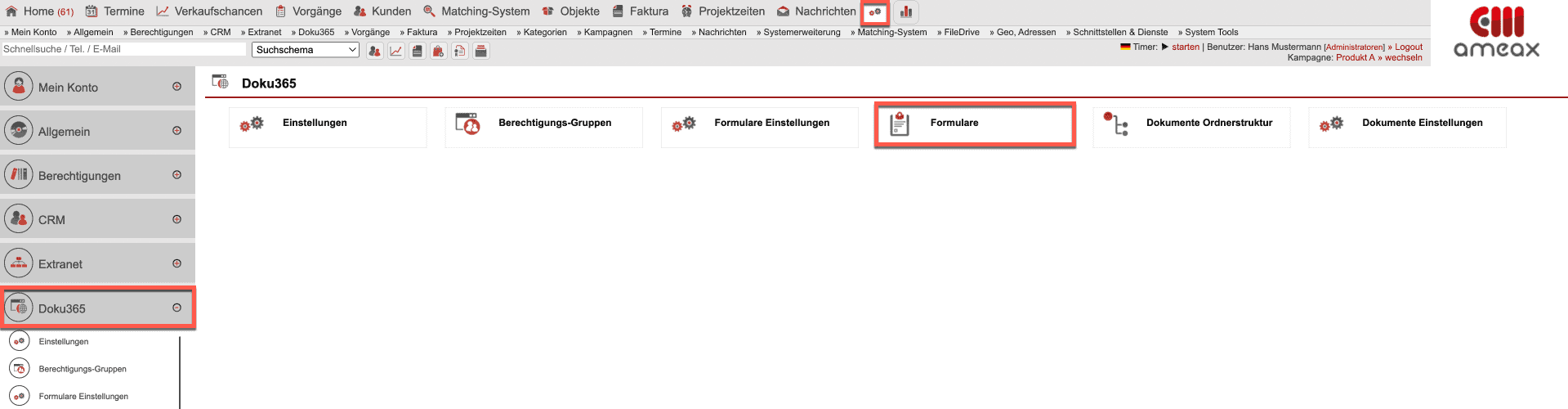
Task: Expand the Berechtigungen sidebar section
Action: 176,175
